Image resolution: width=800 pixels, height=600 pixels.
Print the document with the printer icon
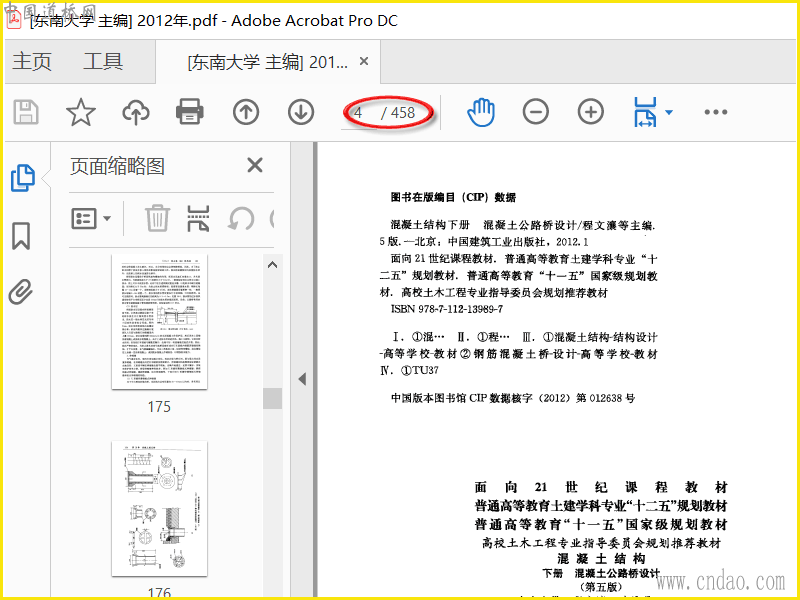point(190,112)
